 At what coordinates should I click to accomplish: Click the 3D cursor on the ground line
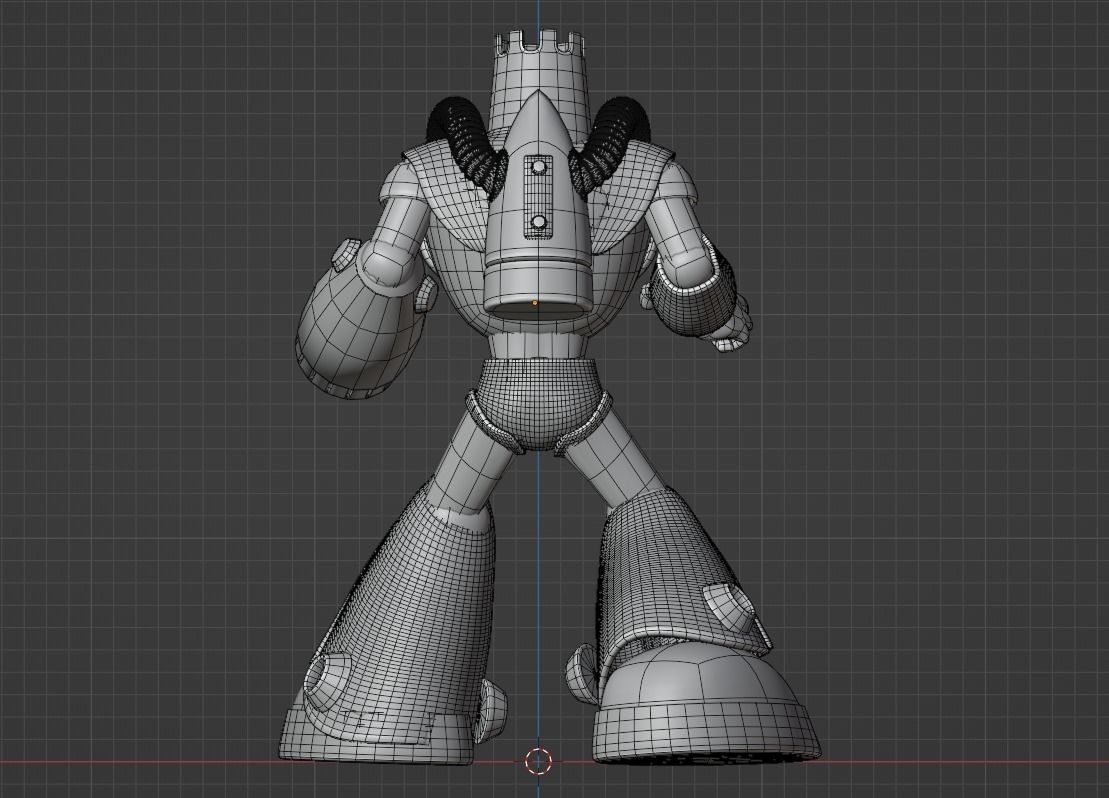pos(538,761)
